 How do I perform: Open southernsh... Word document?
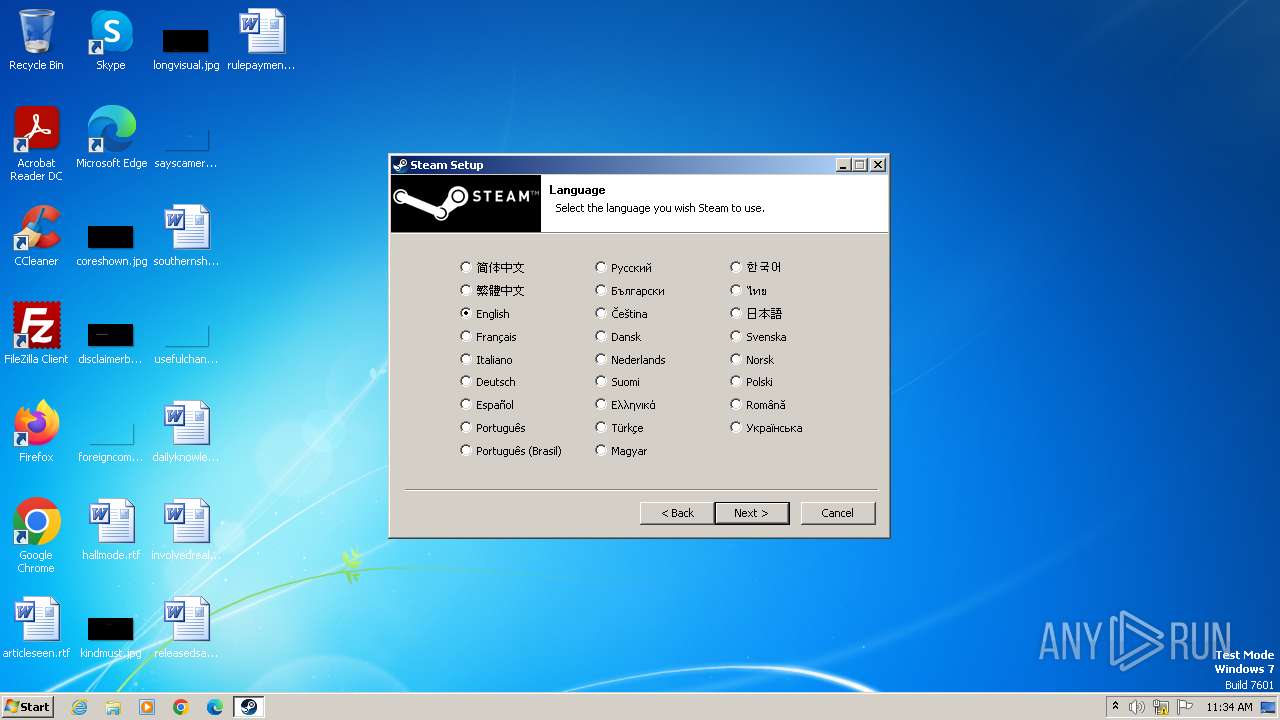click(186, 236)
